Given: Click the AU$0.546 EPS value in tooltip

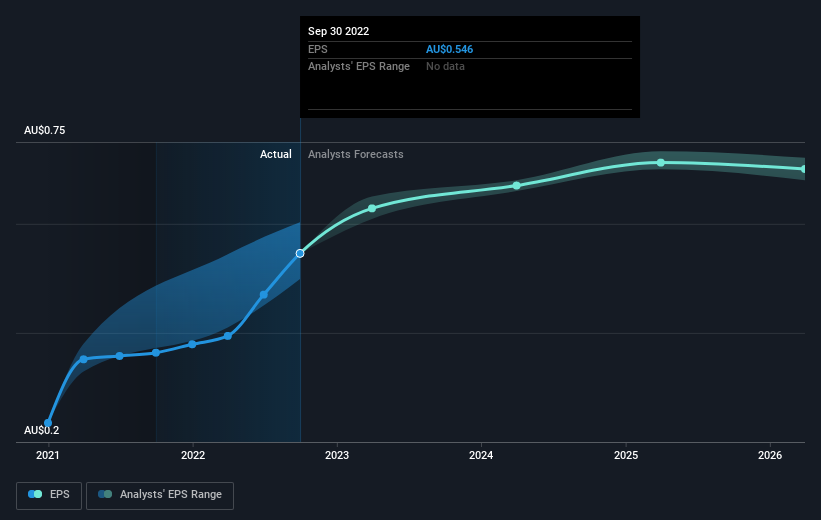Looking at the screenshot, I should click(x=449, y=49).
